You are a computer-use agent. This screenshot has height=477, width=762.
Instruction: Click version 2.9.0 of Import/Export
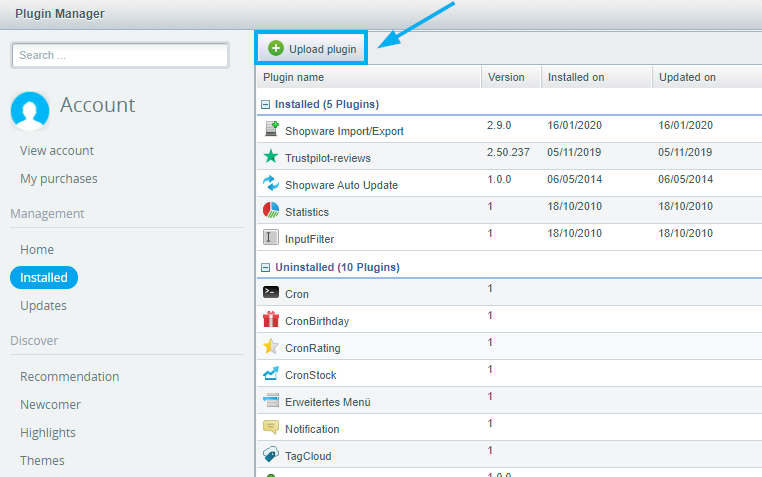click(499, 125)
